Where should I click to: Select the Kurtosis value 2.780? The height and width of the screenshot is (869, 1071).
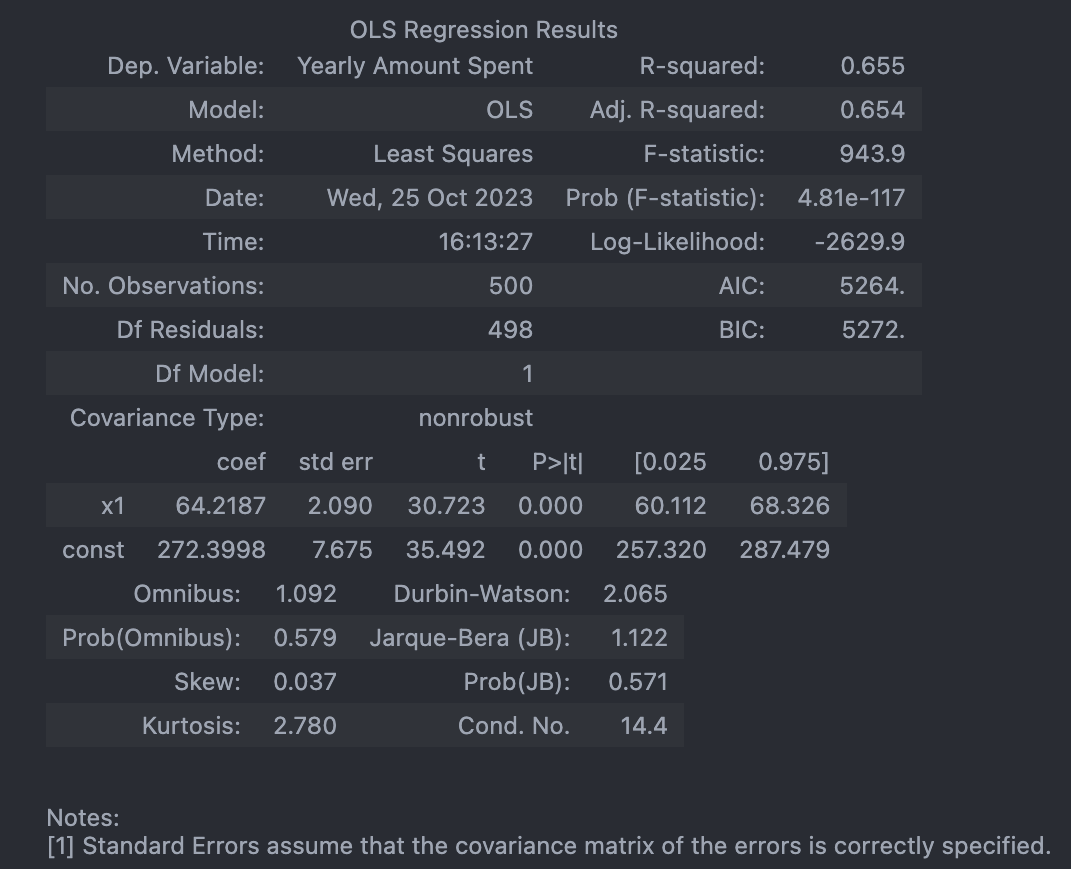pos(305,726)
